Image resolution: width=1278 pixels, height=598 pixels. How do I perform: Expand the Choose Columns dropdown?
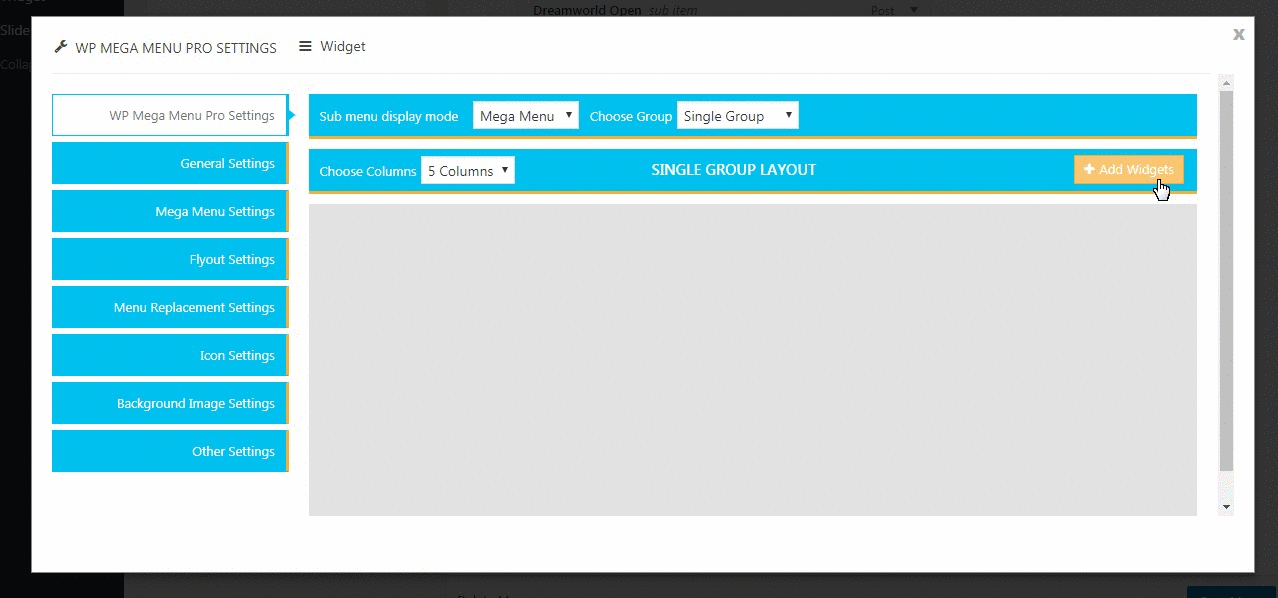pos(468,171)
